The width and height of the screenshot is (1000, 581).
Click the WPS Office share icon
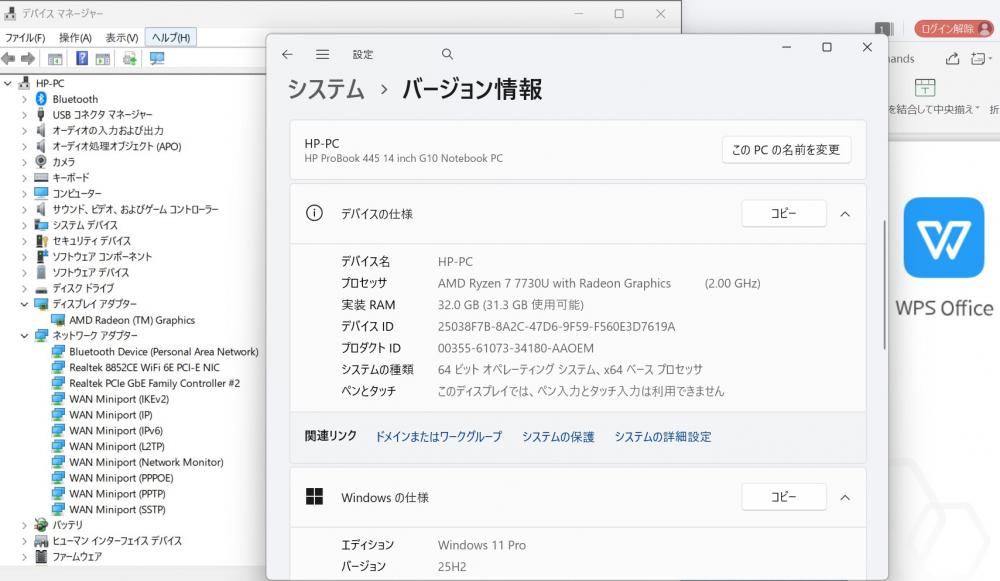click(952, 59)
